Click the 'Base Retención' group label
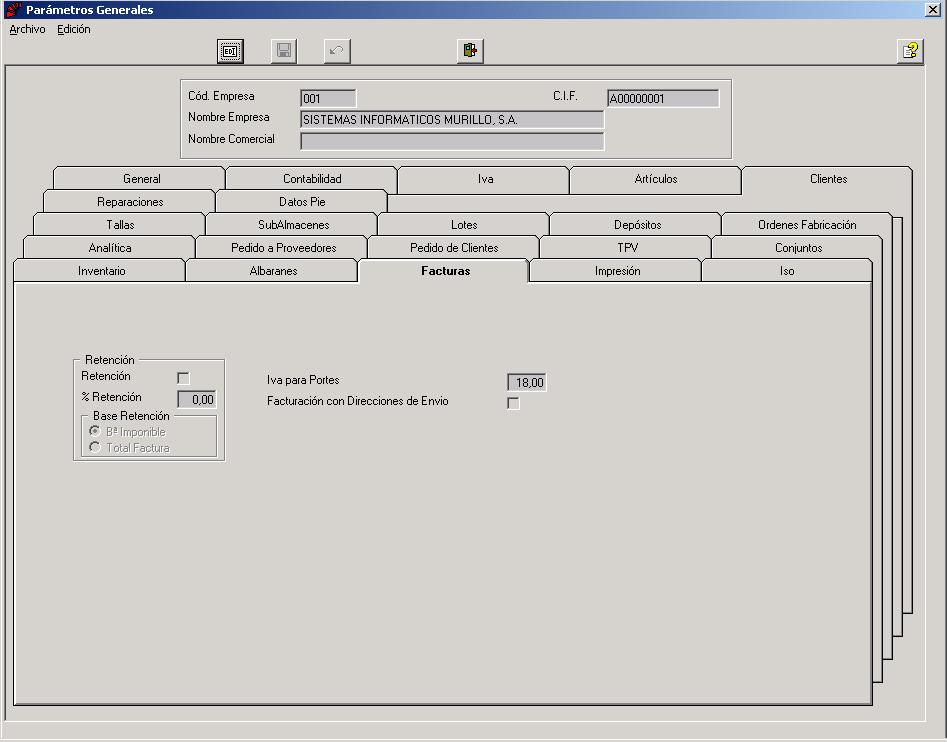947x742 pixels. [x=131, y=416]
